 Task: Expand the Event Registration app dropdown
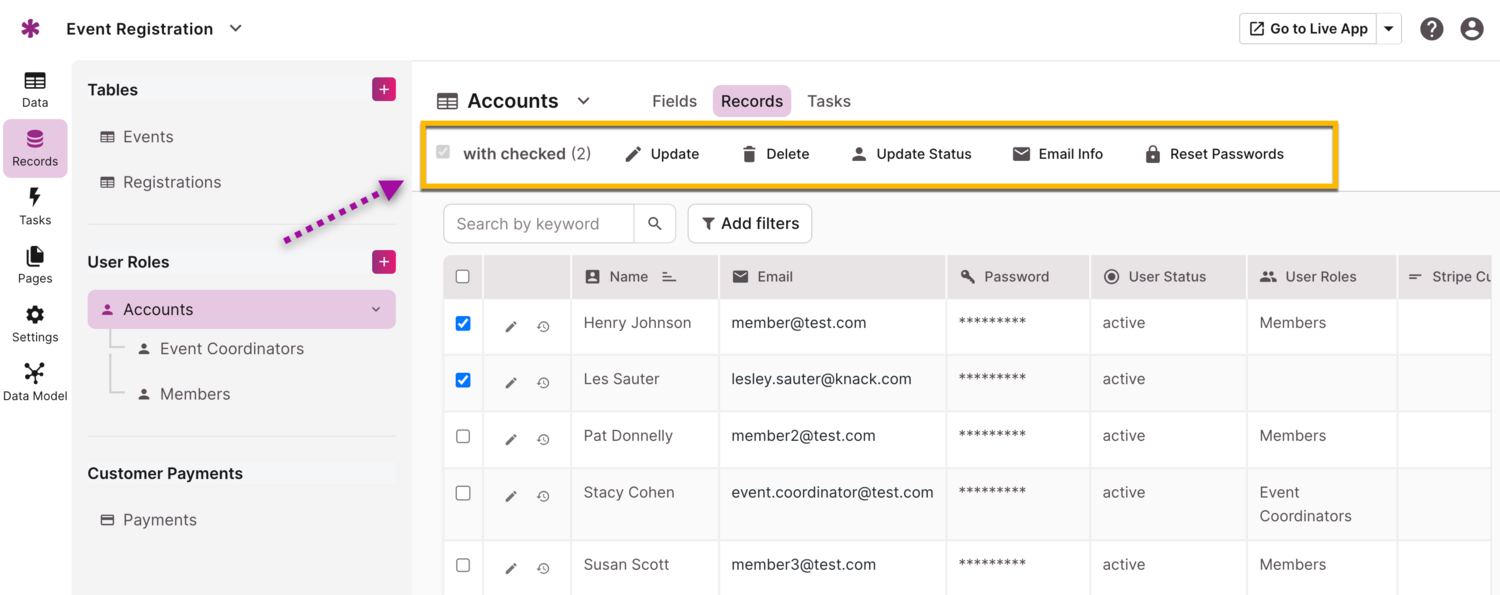click(236, 29)
